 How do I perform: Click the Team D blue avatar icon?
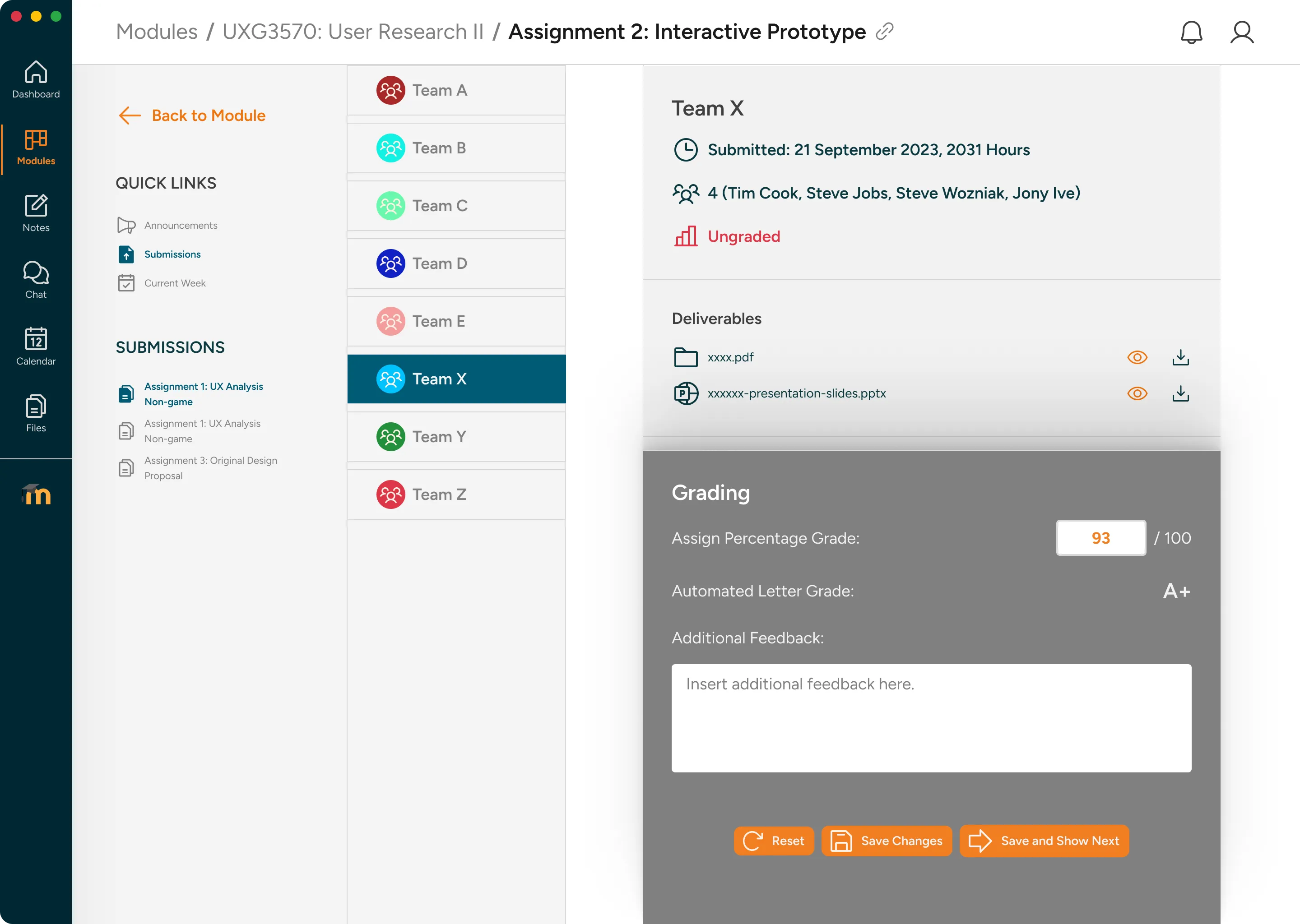[x=390, y=263]
